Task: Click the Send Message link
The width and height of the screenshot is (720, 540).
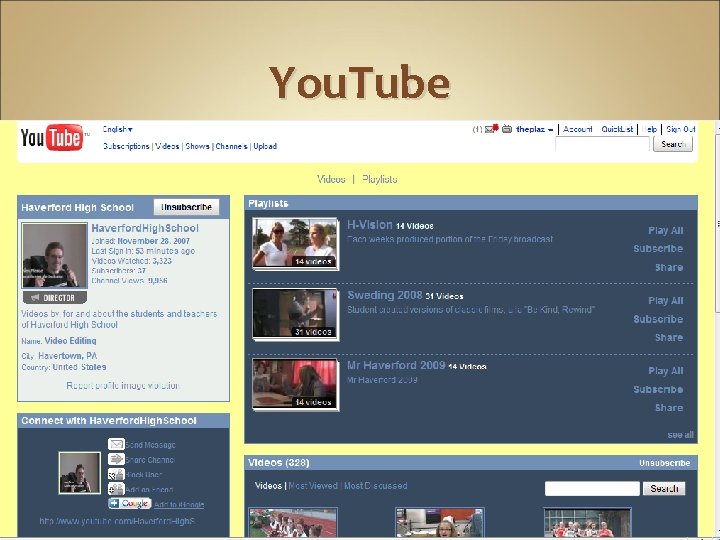Action: [x=150, y=445]
